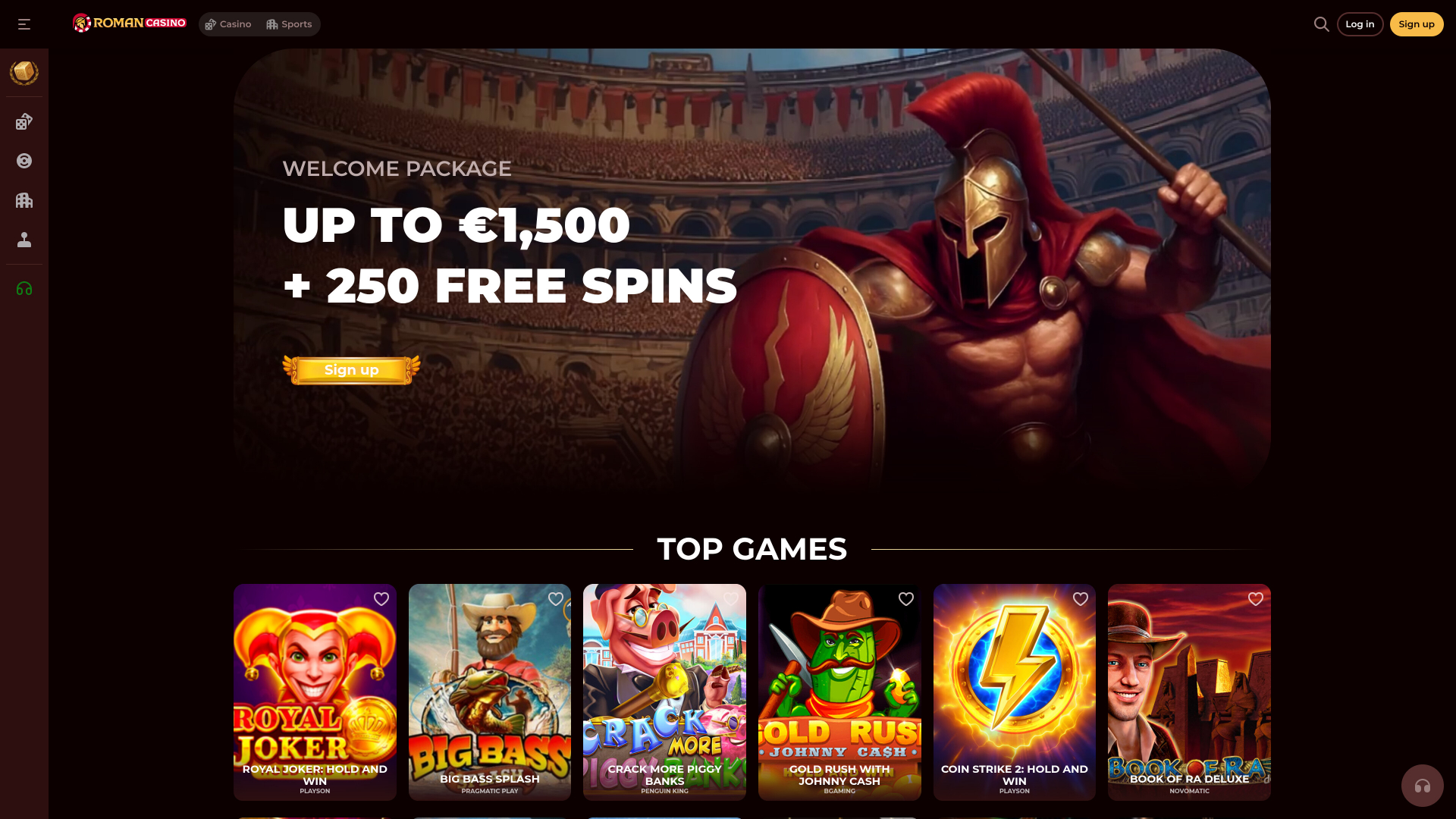
Task: Favorite Book of Ra Deluxe game
Action: pyautogui.click(x=1256, y=599)
